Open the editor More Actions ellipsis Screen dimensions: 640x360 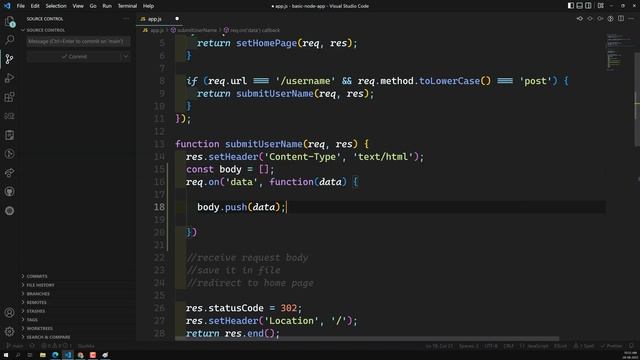coord(631,19)
